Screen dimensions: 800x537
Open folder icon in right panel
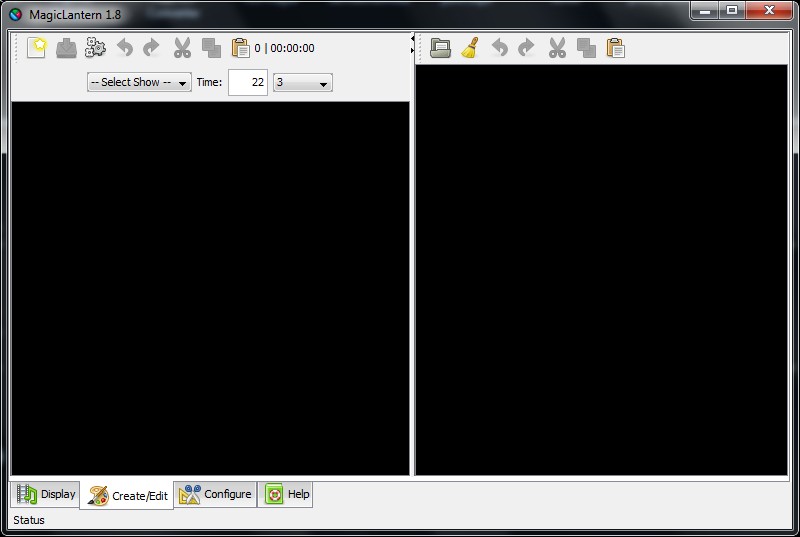coord(440,48)
